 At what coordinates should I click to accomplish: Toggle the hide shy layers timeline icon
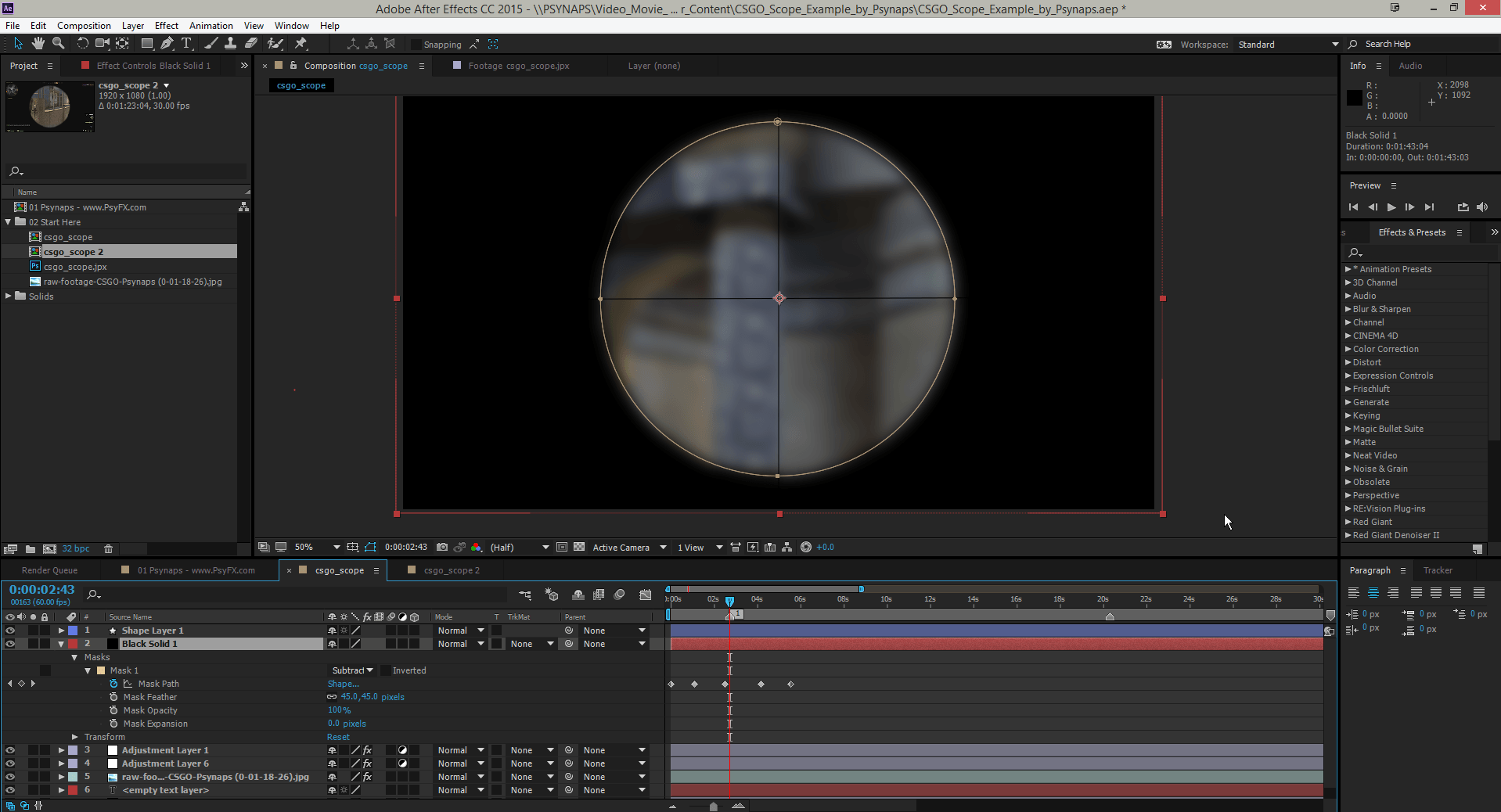(x=578, y=595)
